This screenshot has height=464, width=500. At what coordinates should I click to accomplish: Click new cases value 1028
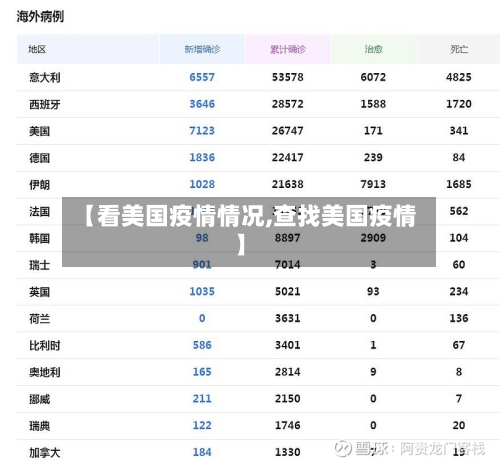[x=202, y=184]
